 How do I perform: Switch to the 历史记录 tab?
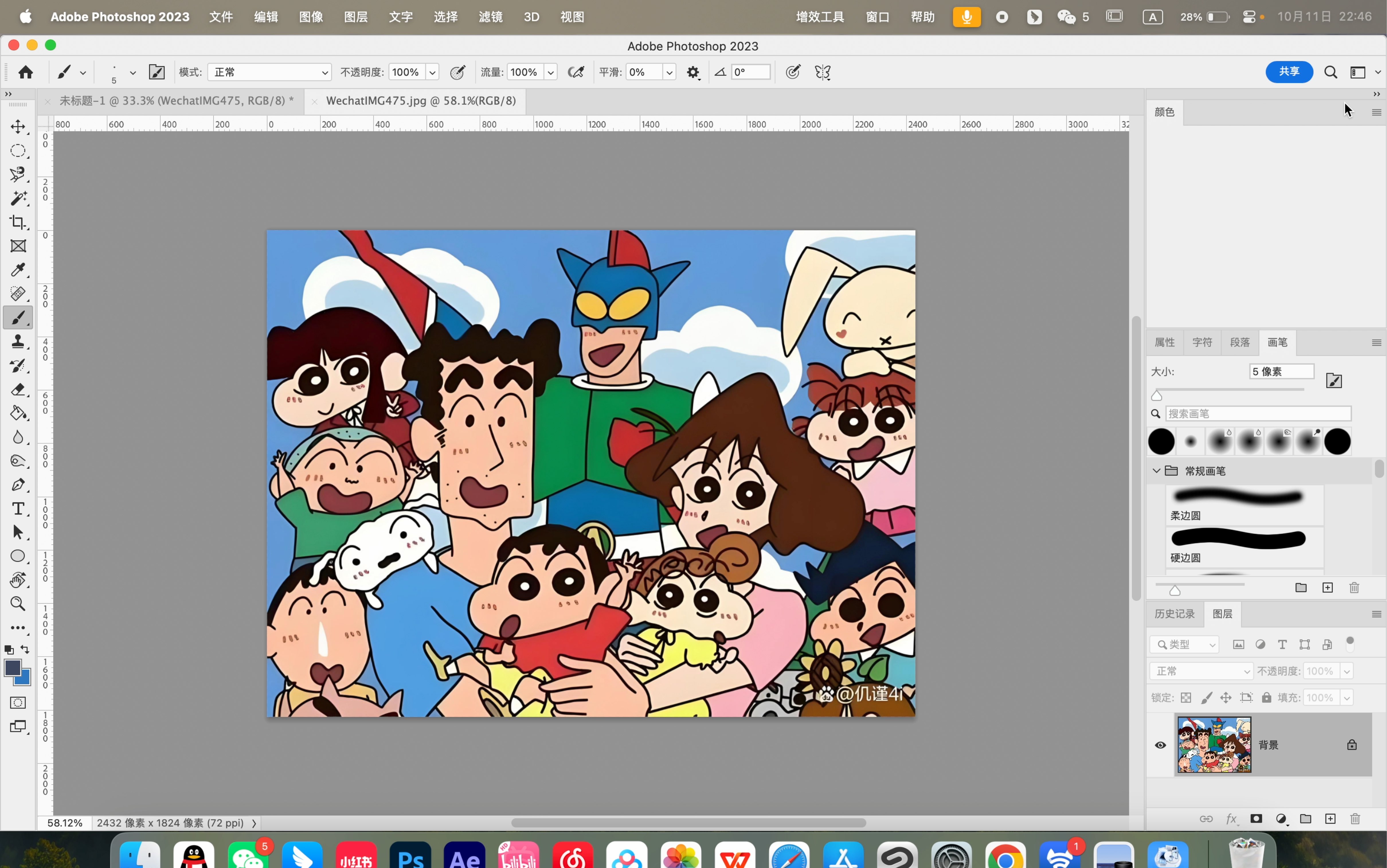[1174, 614]
